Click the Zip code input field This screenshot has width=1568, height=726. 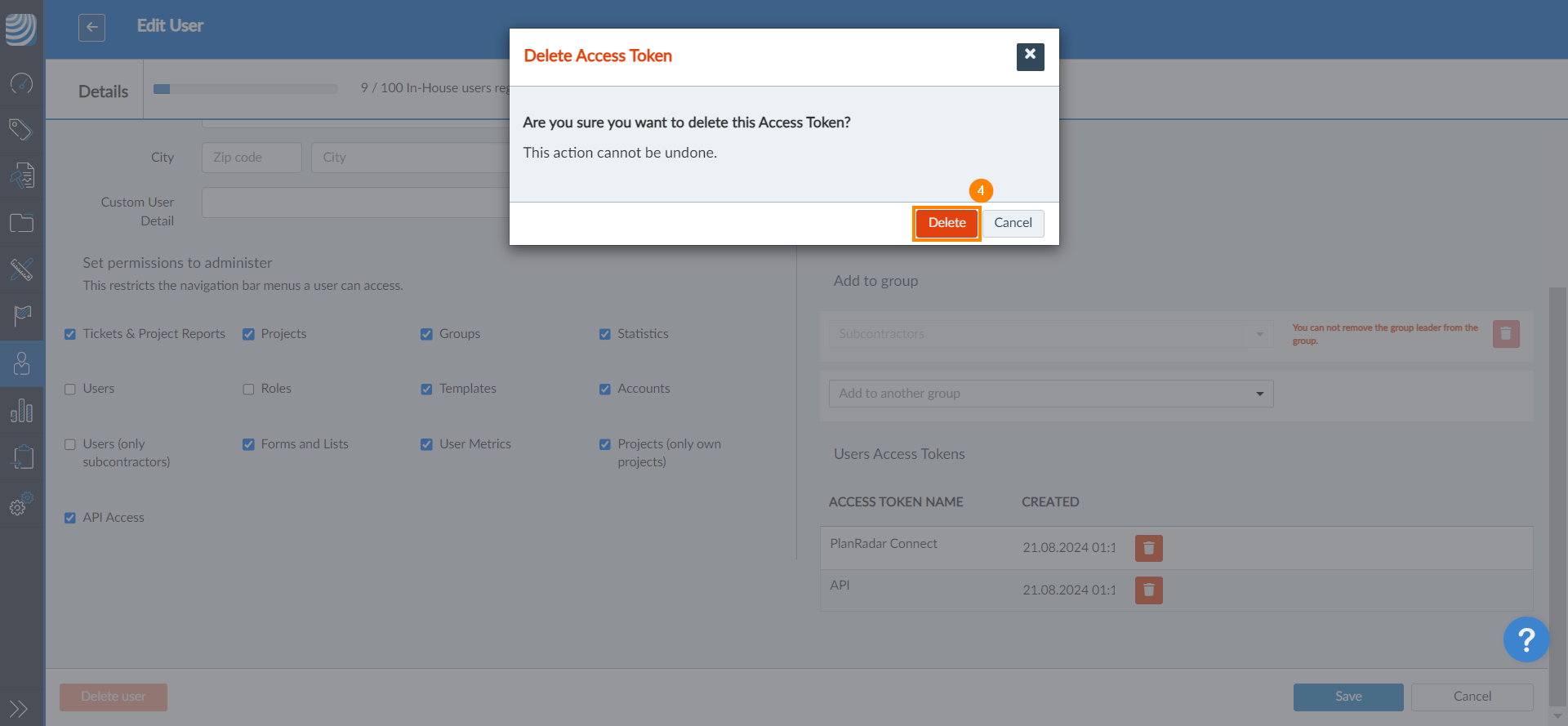(x=252, y=158)
